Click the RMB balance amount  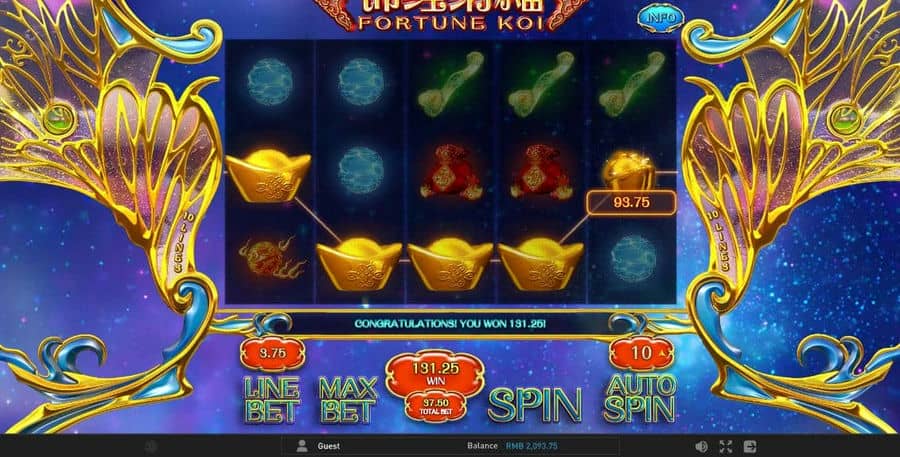[x=532, y=446]
